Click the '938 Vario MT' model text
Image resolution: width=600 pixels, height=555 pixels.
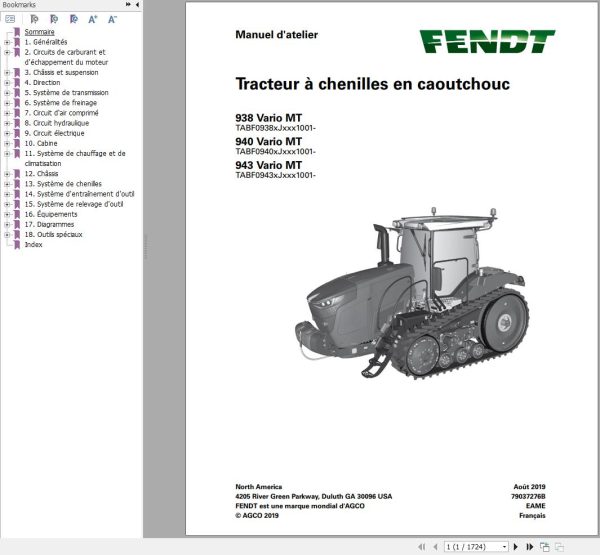pyautogui.click(x=269, y=118)
